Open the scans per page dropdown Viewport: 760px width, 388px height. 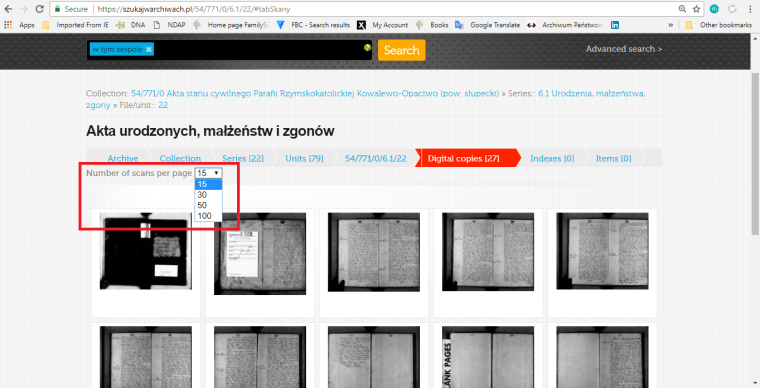click(208, 173)
